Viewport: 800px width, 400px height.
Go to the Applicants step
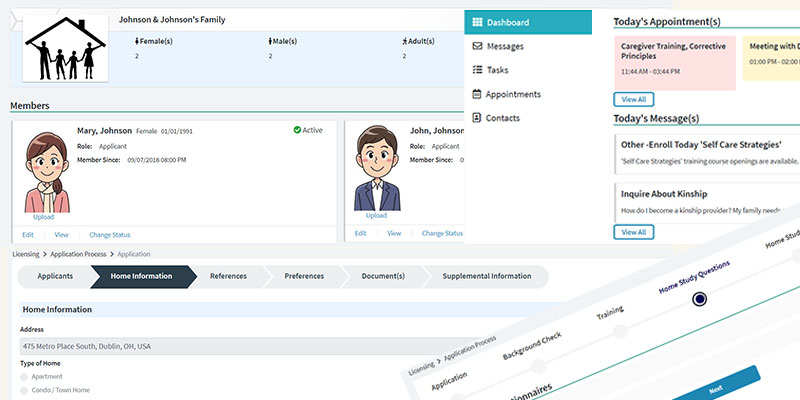tap(55, 277)
